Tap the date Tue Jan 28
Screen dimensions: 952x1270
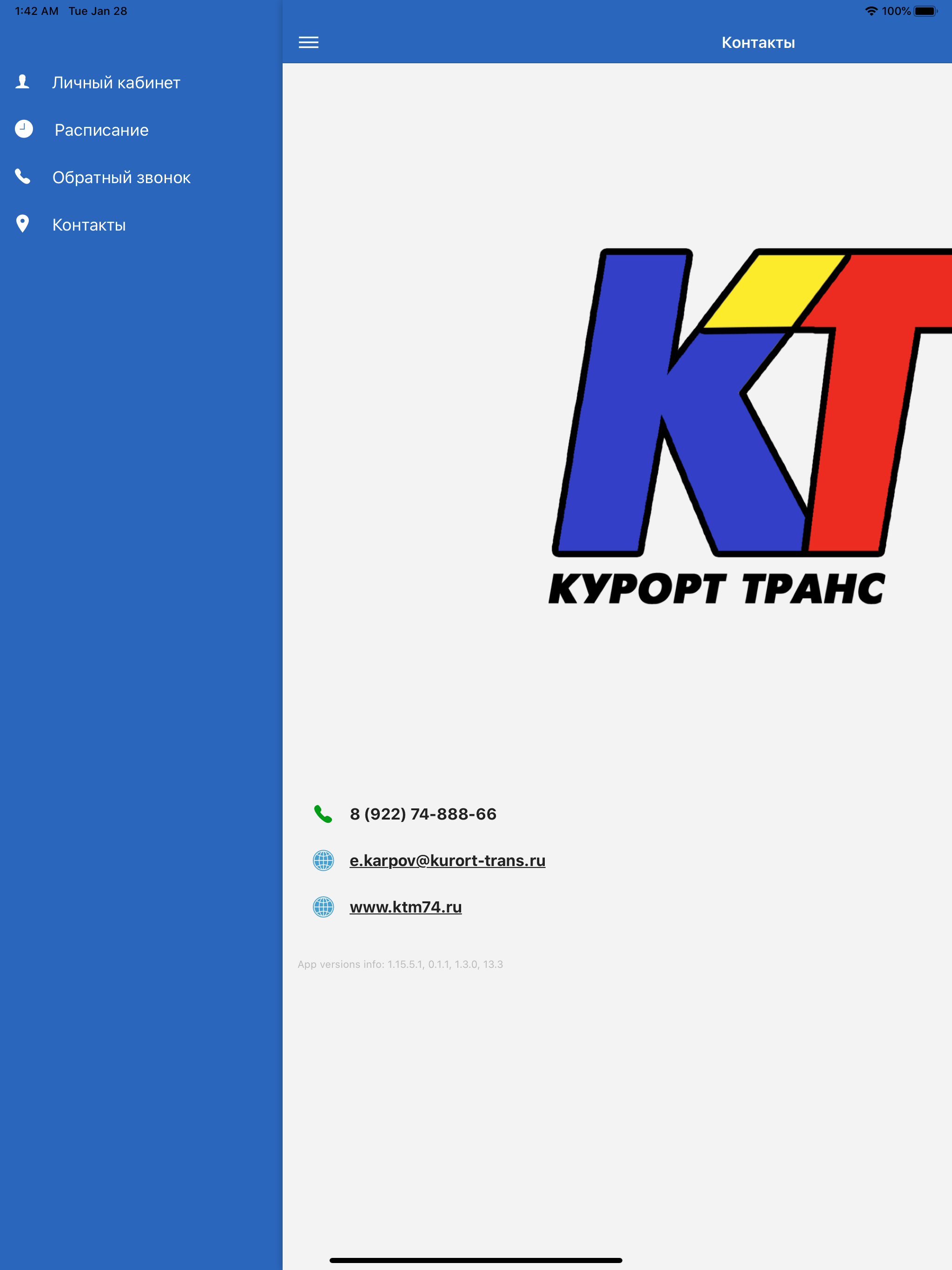tap(98, 11)
